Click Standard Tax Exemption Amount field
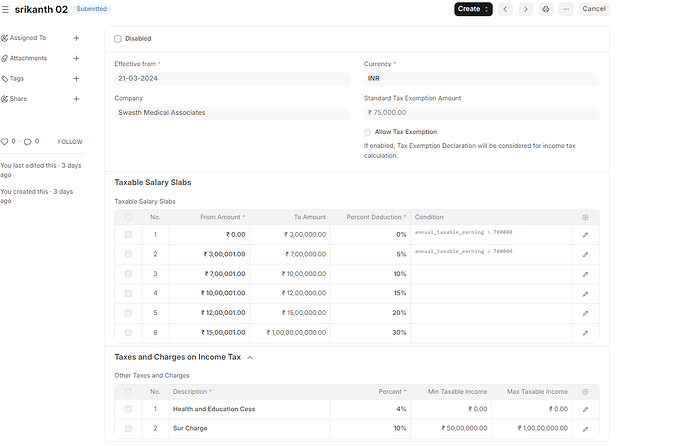 tap(481, 113)
